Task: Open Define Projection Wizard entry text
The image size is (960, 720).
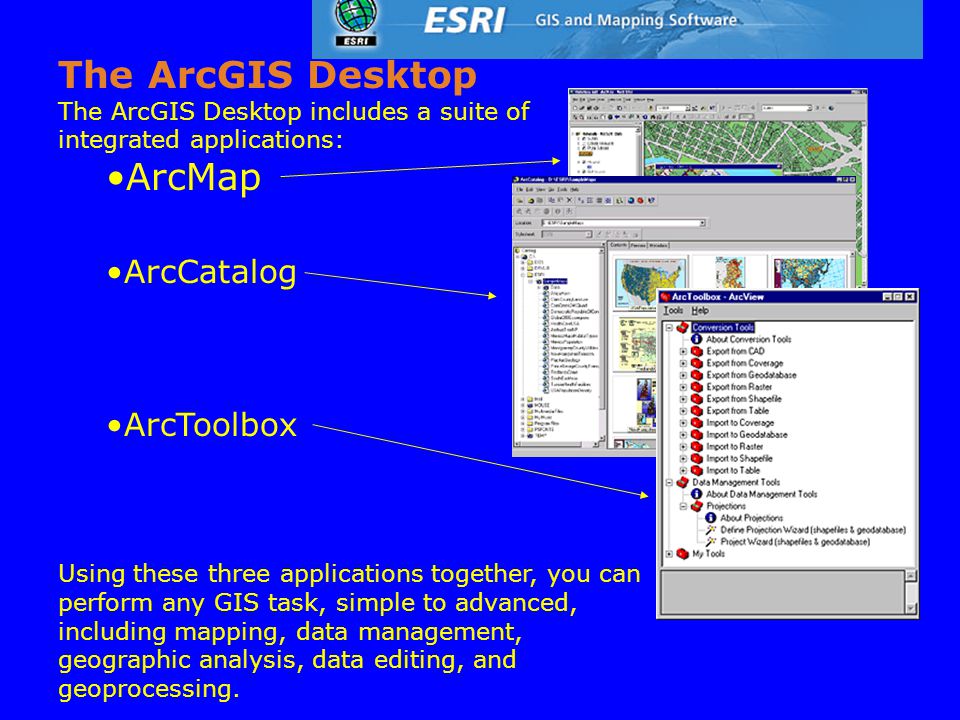Action: (813, 530)
